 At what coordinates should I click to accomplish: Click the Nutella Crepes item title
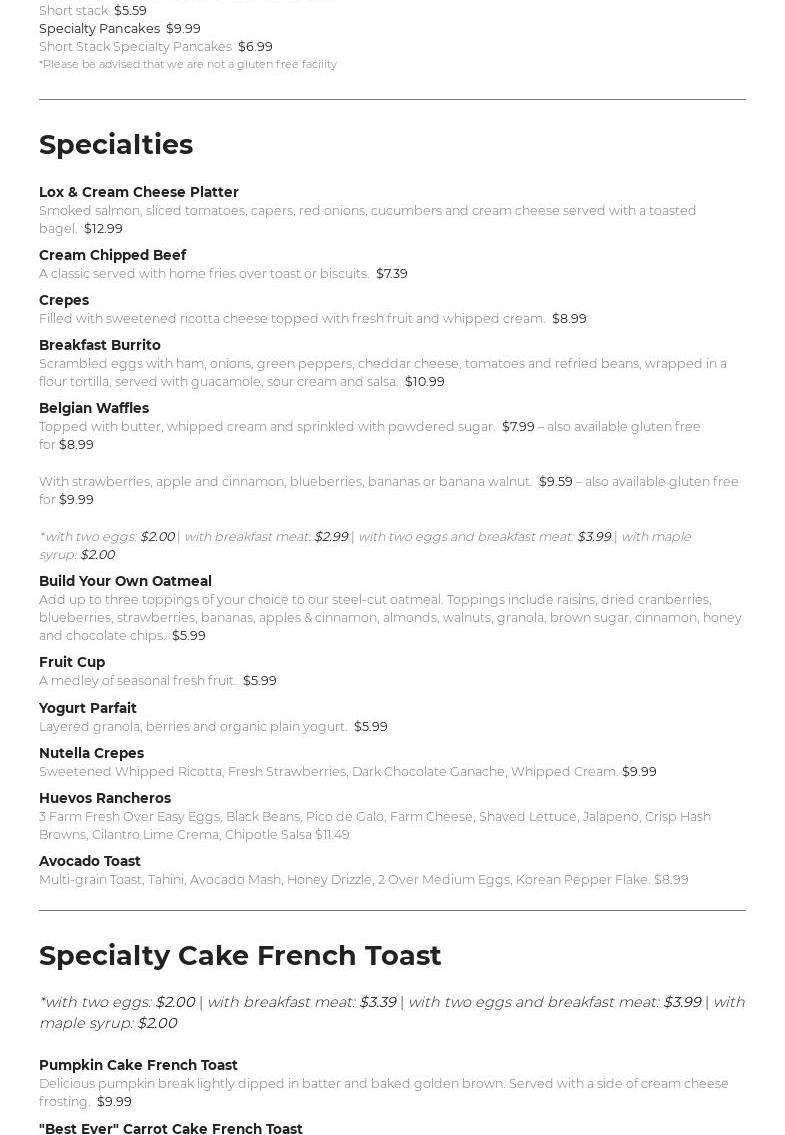click(x=91, y=753)
